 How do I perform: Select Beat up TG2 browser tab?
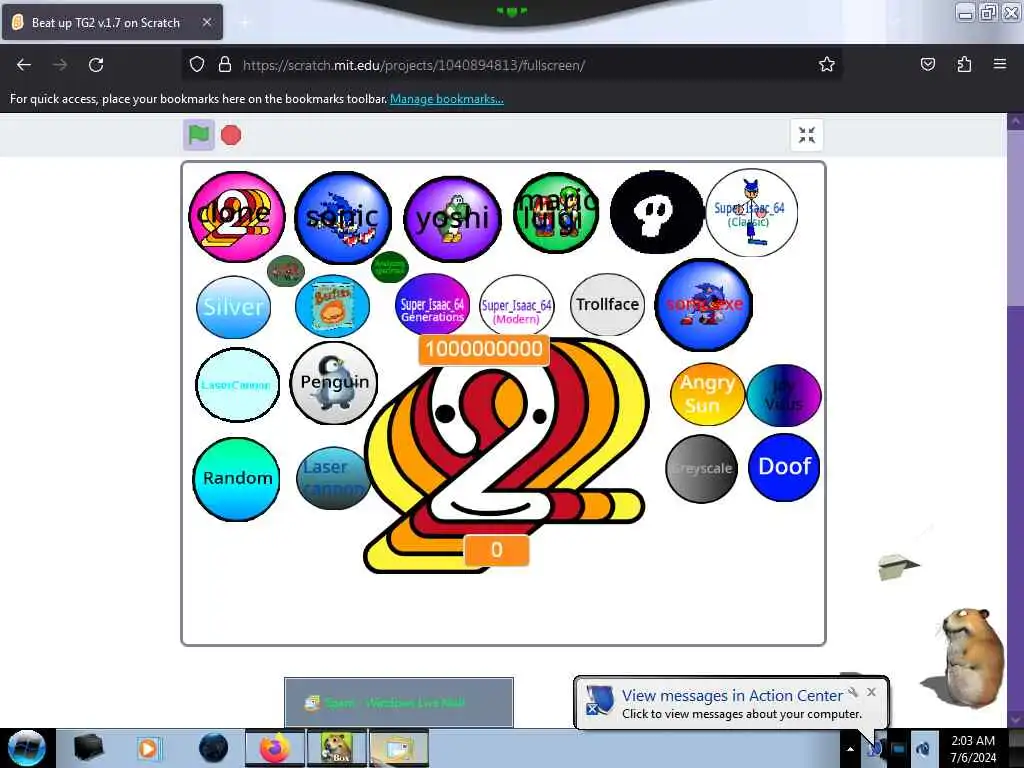point(112,22)
